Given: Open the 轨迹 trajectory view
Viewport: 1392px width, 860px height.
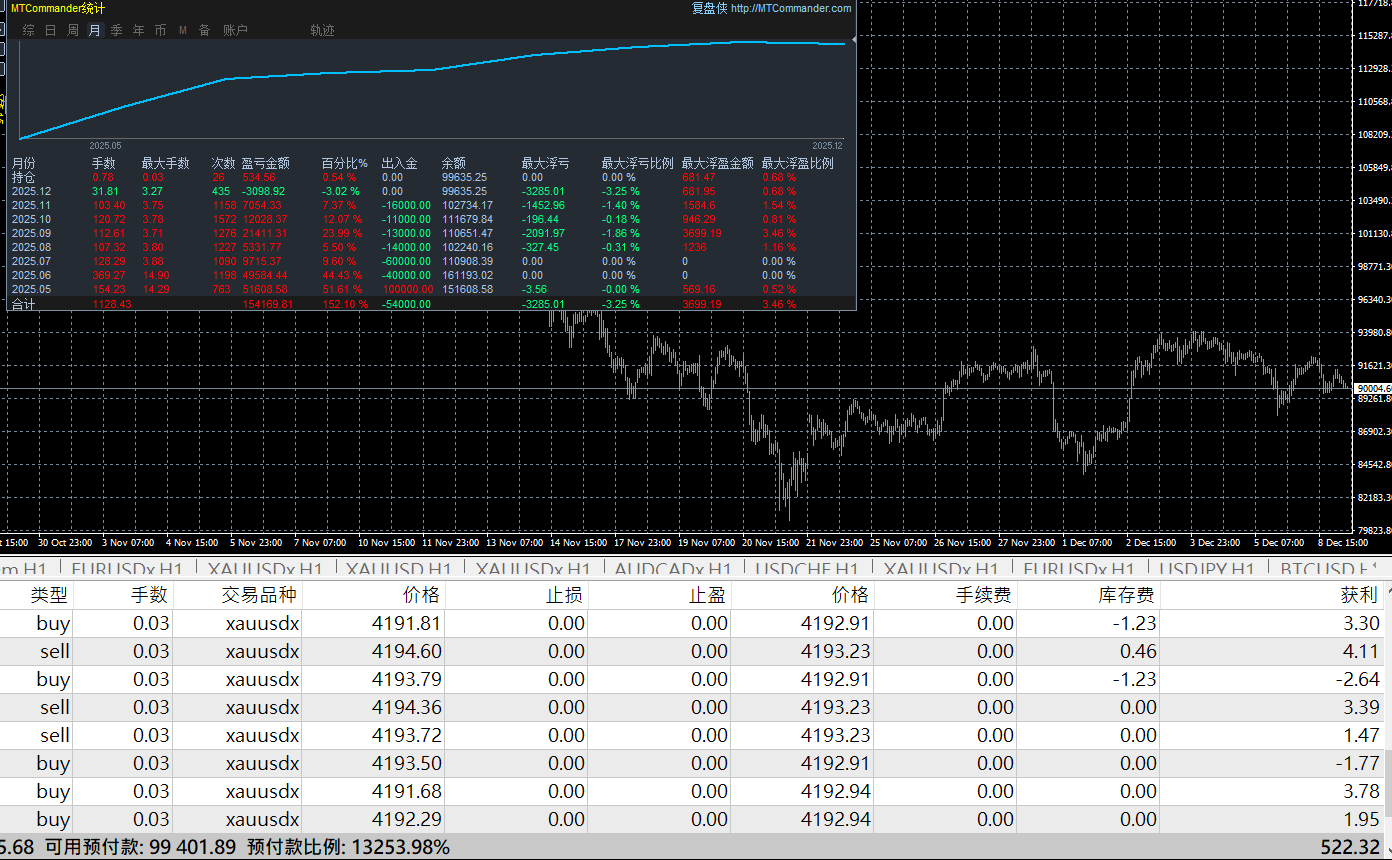Looking at the screenshot, I should pos(322,31).
